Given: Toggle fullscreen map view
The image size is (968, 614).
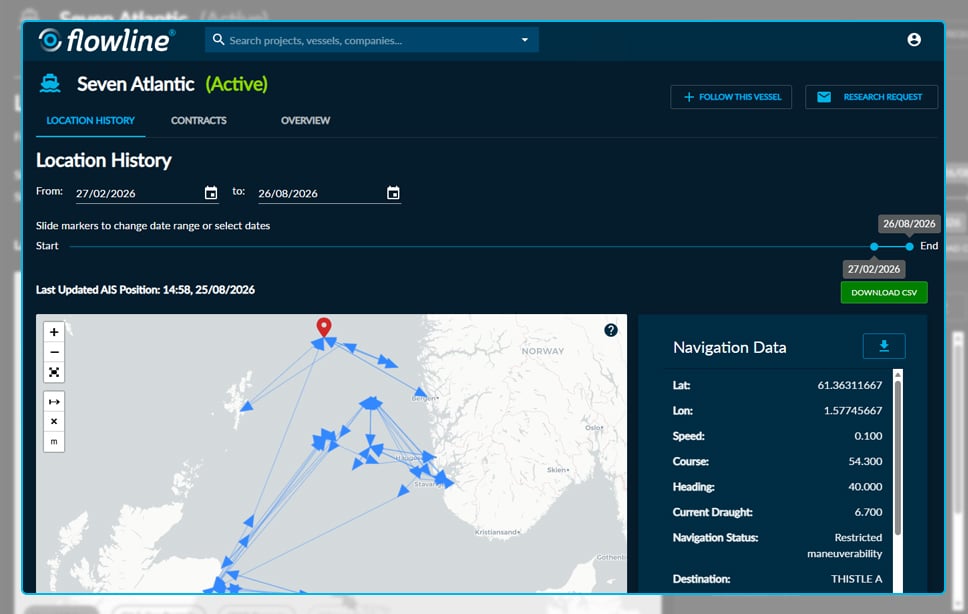Looking at the screenshot, I should (54, 372).
